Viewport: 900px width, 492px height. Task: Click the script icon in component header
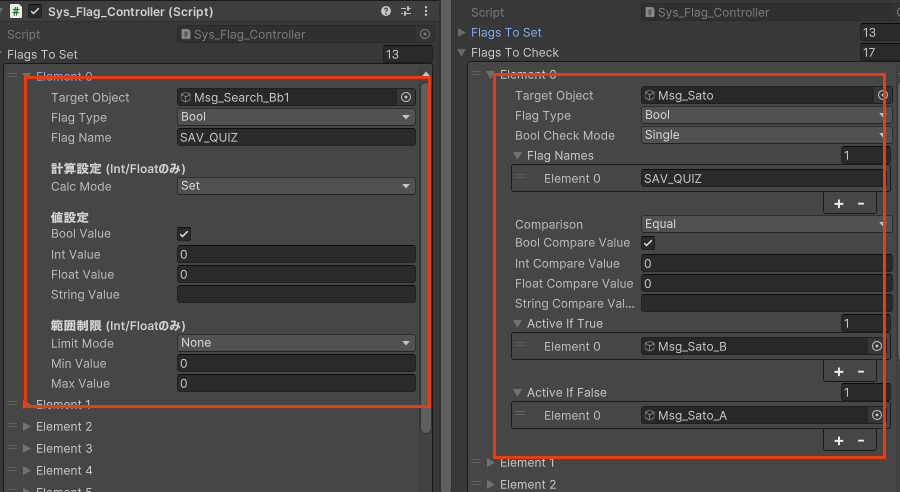tap(16, 11)
